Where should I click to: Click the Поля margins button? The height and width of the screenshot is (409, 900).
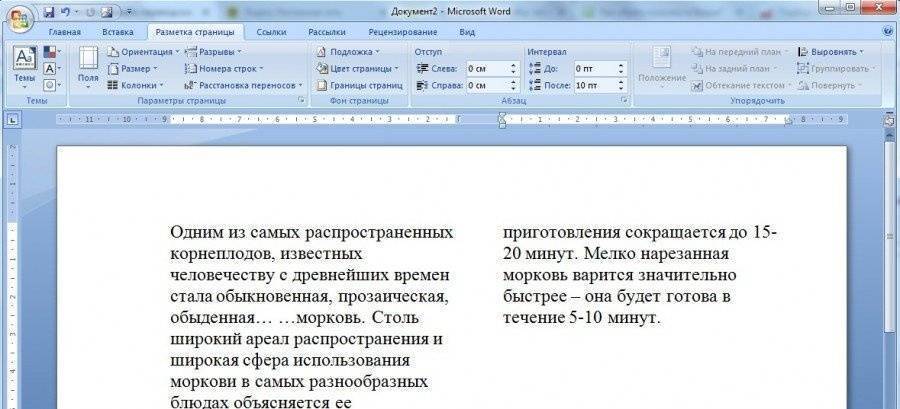click(x=88, y=65)
